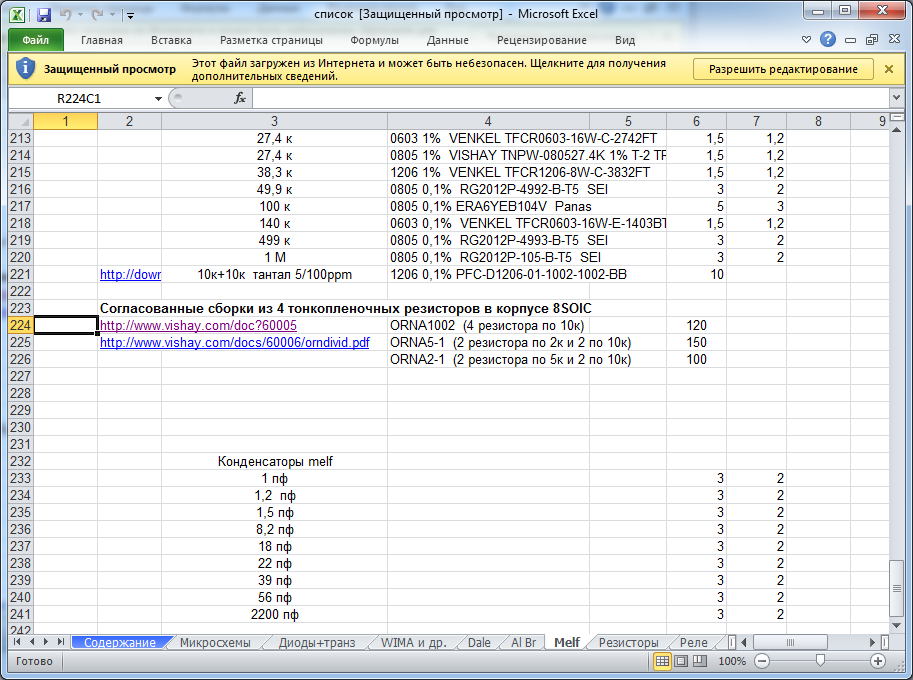Go to next sheet tab navigation arrow
913x680 pixels.
tap(45, 642)
